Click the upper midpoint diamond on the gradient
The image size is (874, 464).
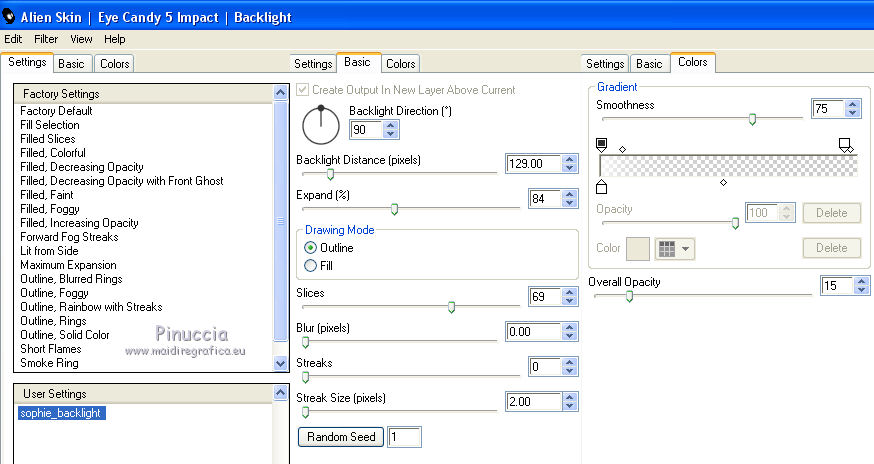[x=623, y=149]
